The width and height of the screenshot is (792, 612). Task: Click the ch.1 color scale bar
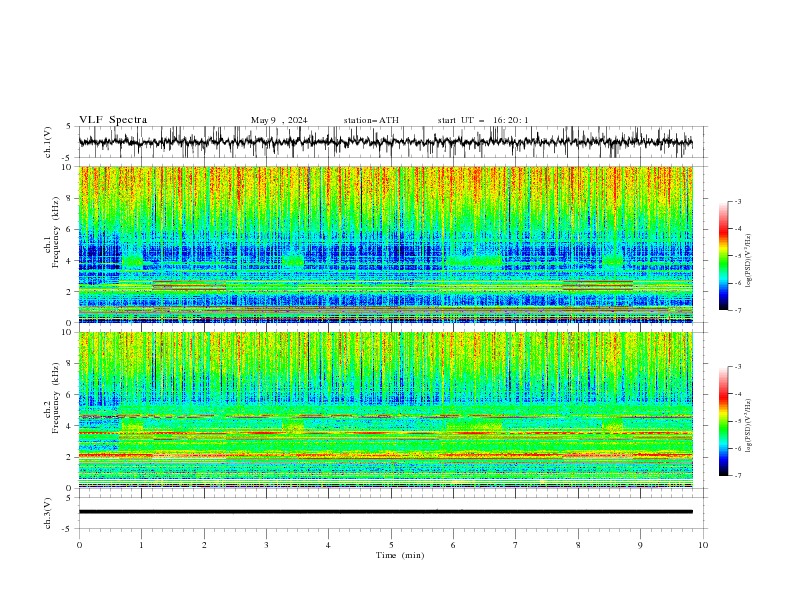click(723, 256)
